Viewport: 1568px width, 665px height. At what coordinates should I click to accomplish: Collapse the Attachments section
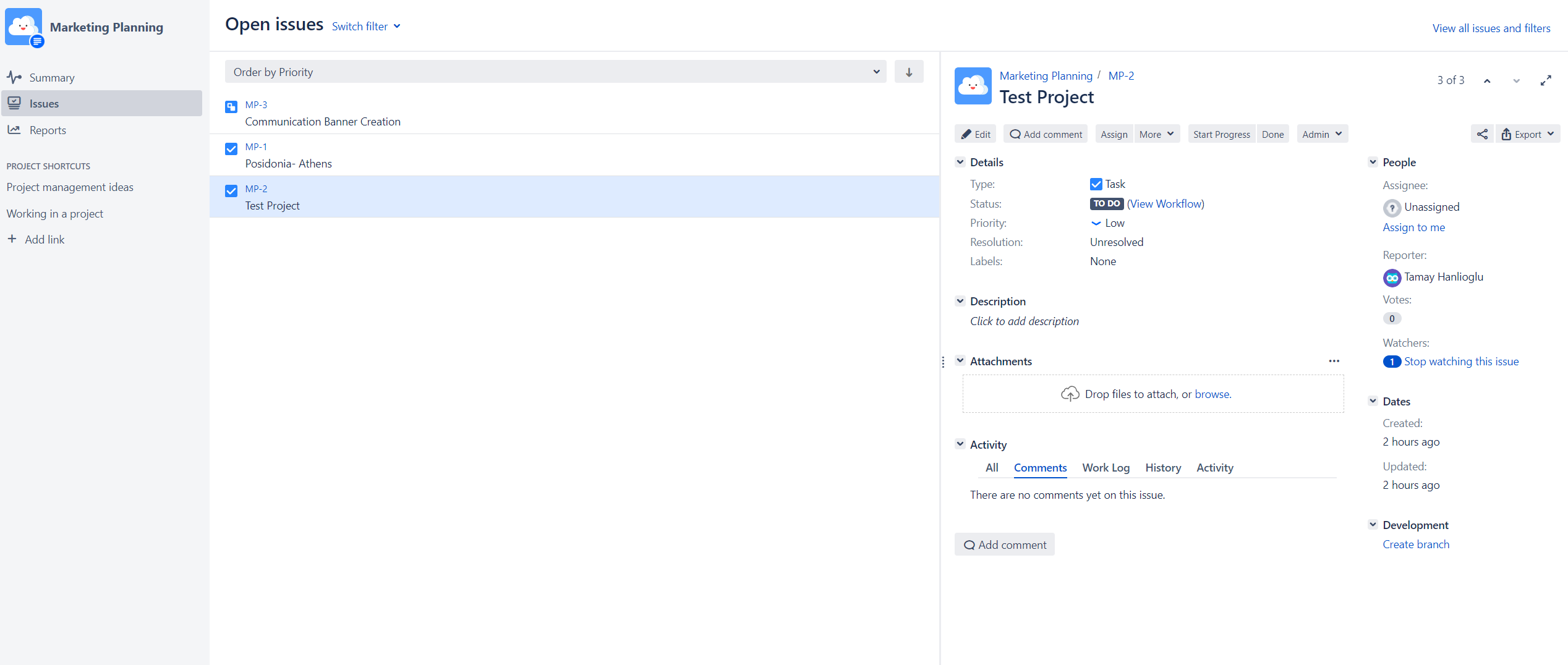coord(960,361)
